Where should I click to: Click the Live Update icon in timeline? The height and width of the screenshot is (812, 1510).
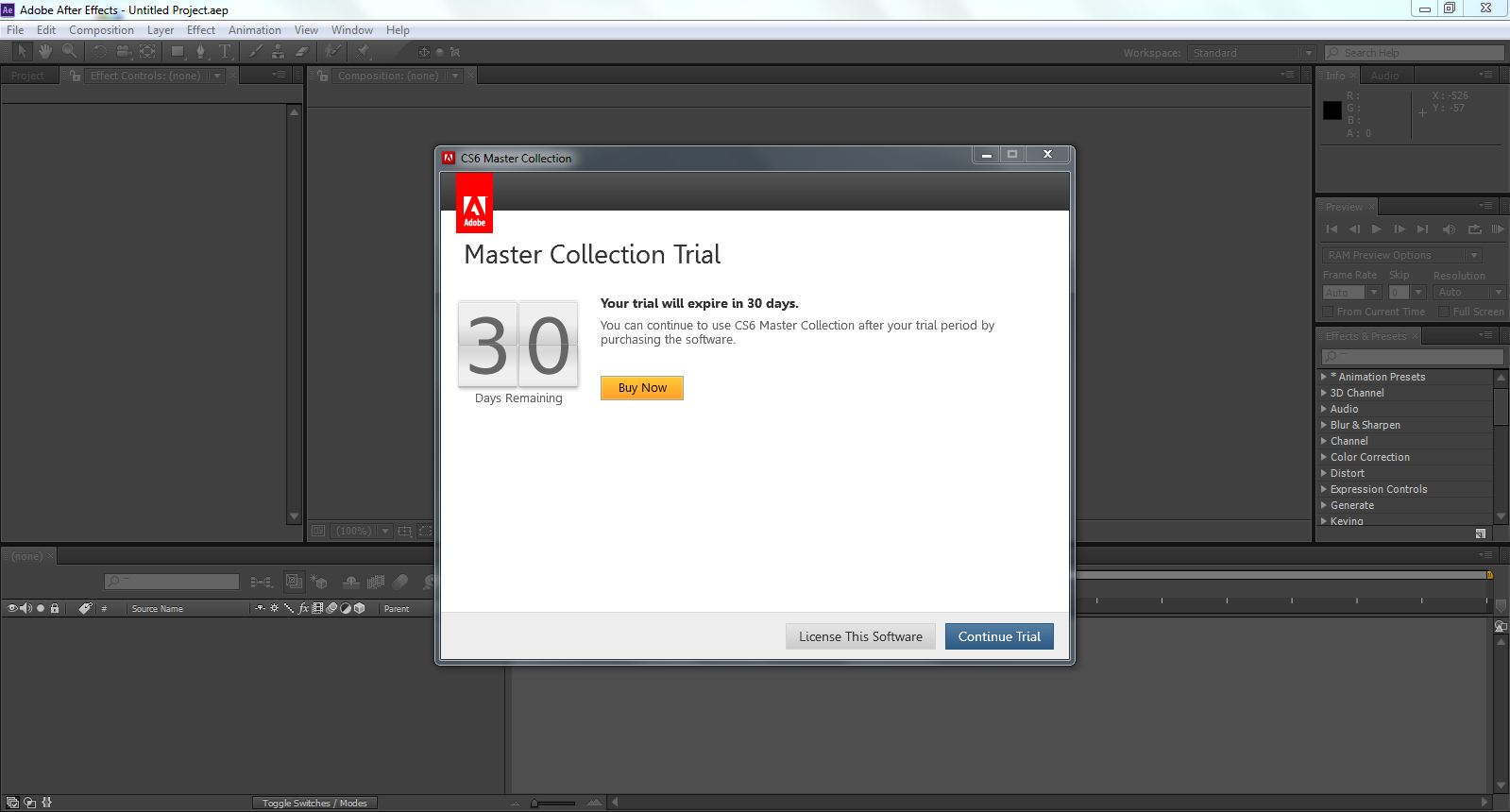[295, 582]
